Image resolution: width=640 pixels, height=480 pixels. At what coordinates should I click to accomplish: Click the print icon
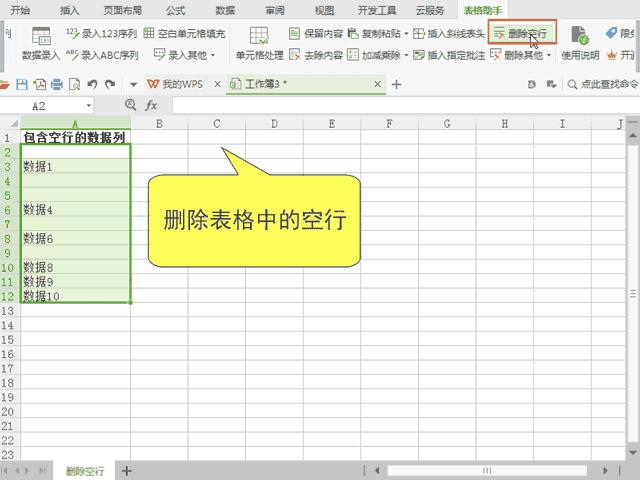(x=57, y=84)
